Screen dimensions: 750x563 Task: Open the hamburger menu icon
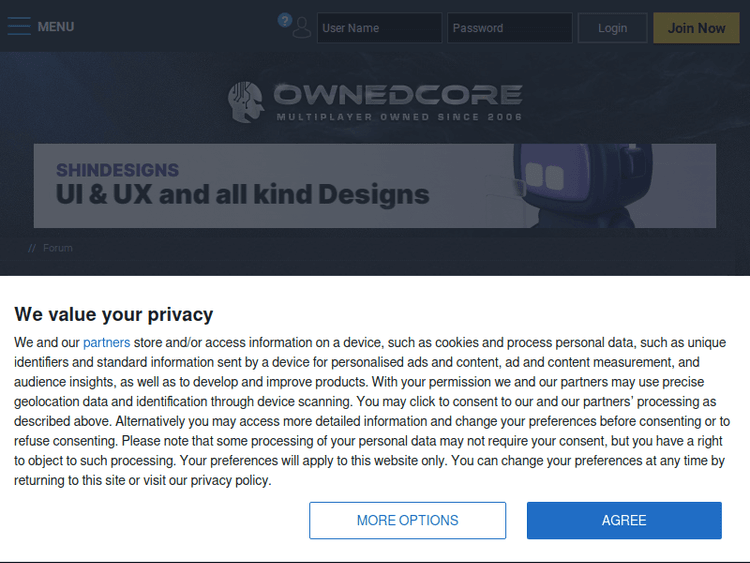[x=19, y=27]
